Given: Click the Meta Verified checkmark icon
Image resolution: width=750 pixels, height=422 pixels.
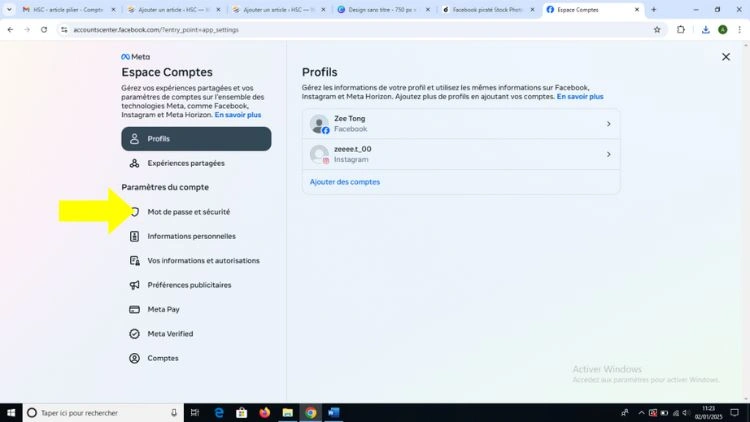Looking at the screenshot, I should click(x=134, y=334).
